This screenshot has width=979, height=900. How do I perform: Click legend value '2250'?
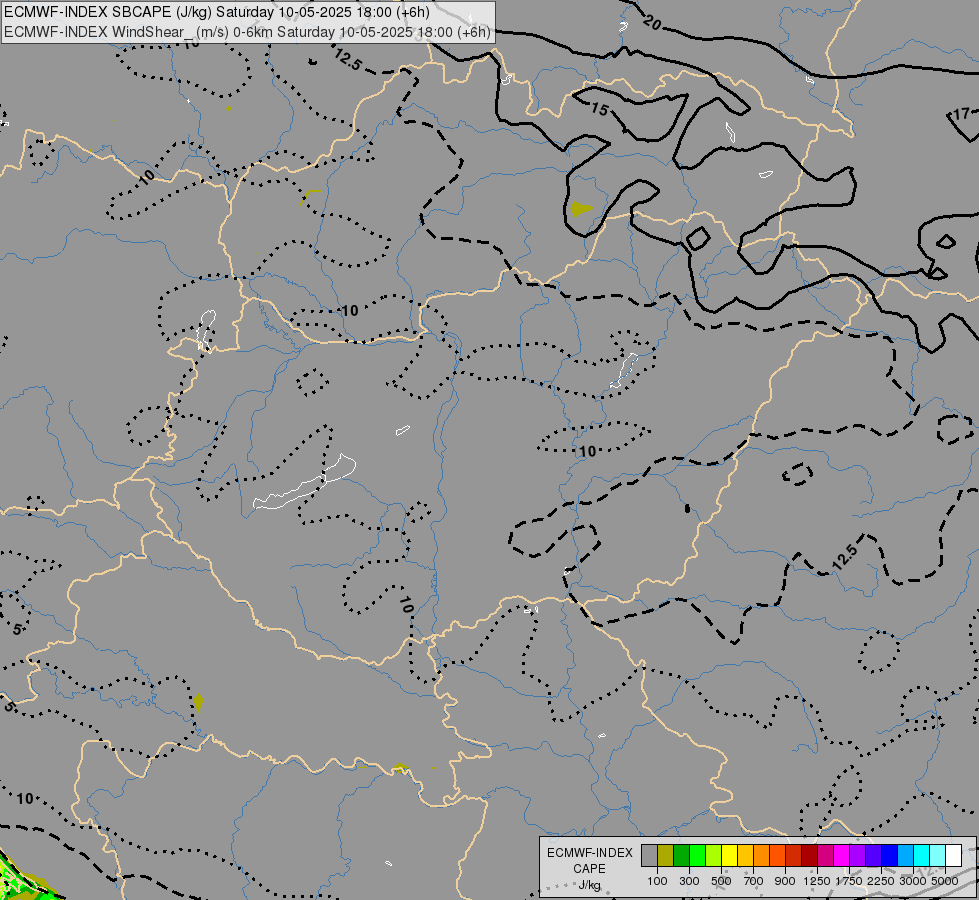[880, 881]
